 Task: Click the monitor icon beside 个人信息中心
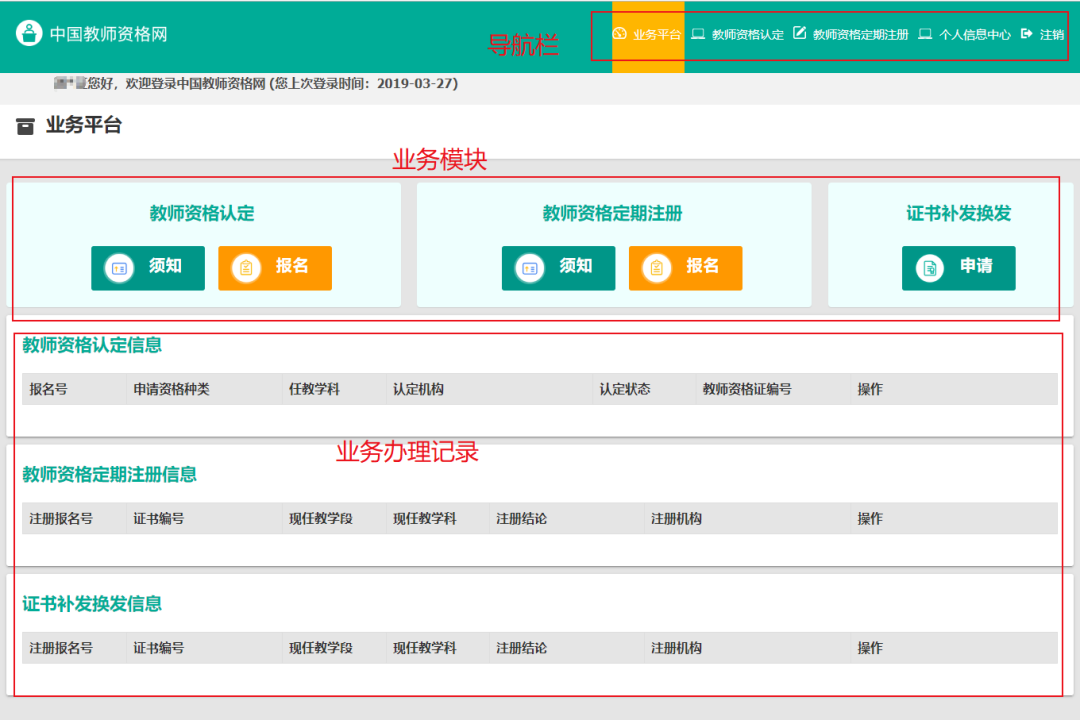pyautogui.click(x=925, y=34)
